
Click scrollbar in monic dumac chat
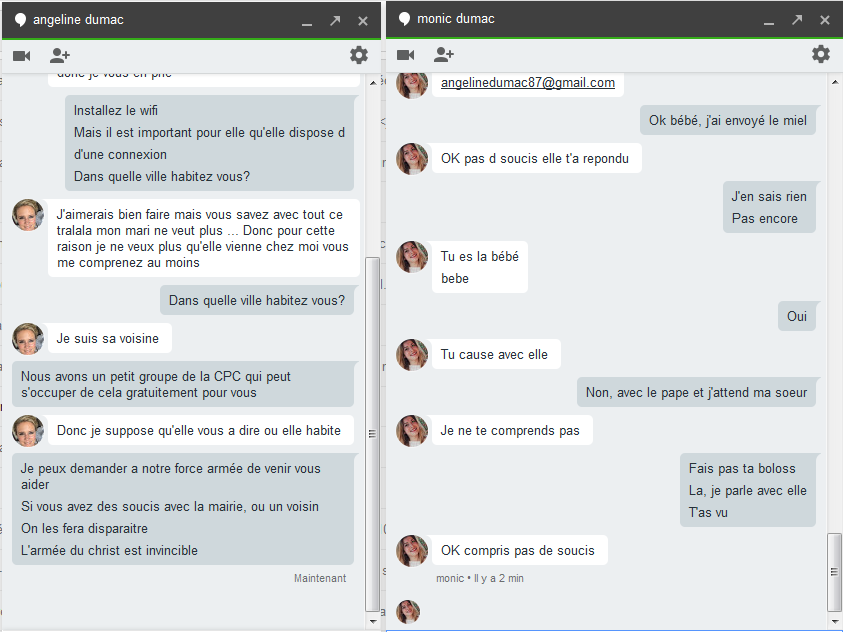point(835,570)
